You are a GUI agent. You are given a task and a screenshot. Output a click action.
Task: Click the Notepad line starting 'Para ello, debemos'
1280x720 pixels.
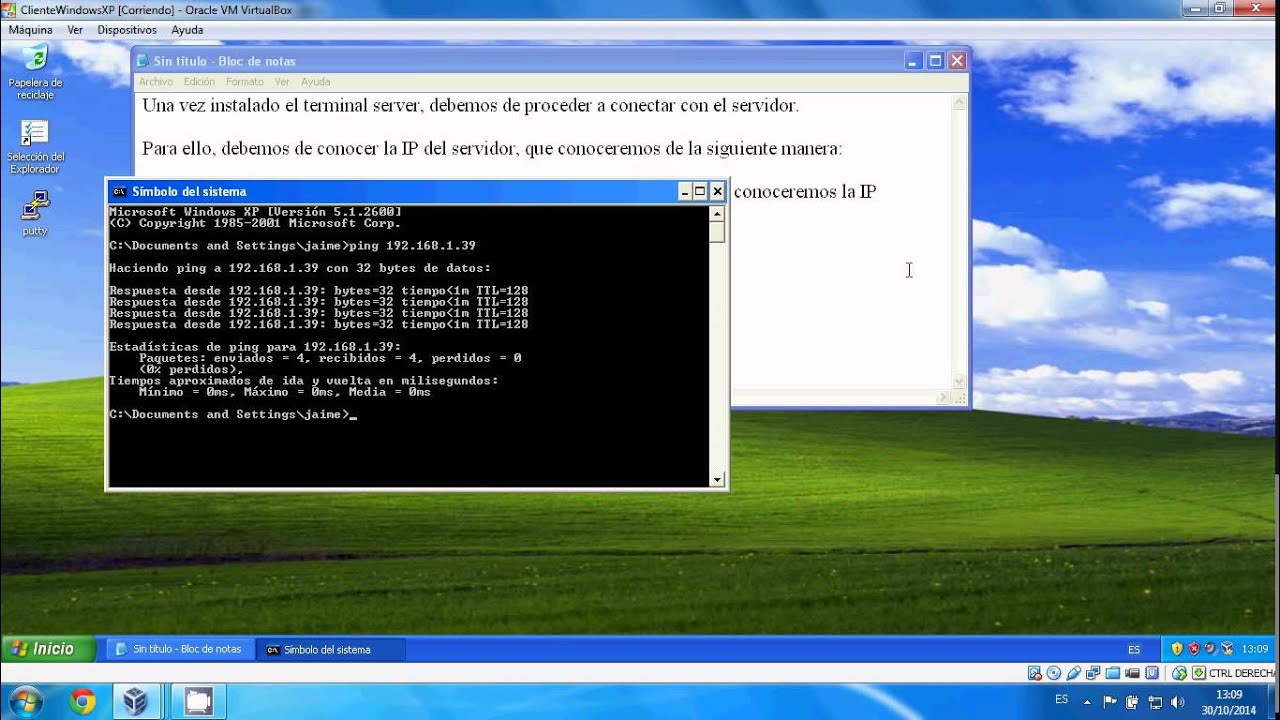pyautogui.click(x=492, y=149)
